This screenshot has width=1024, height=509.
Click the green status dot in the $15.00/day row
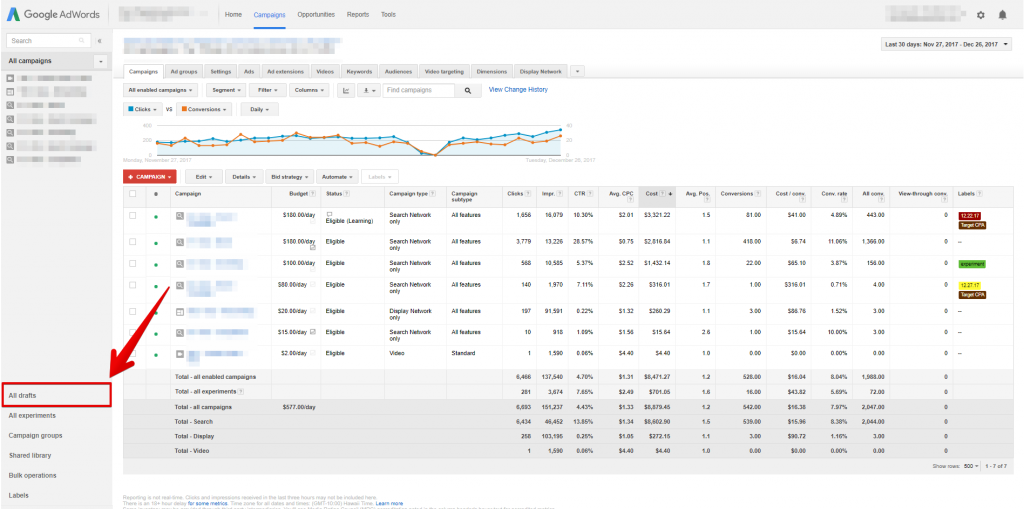pos(155,333)
